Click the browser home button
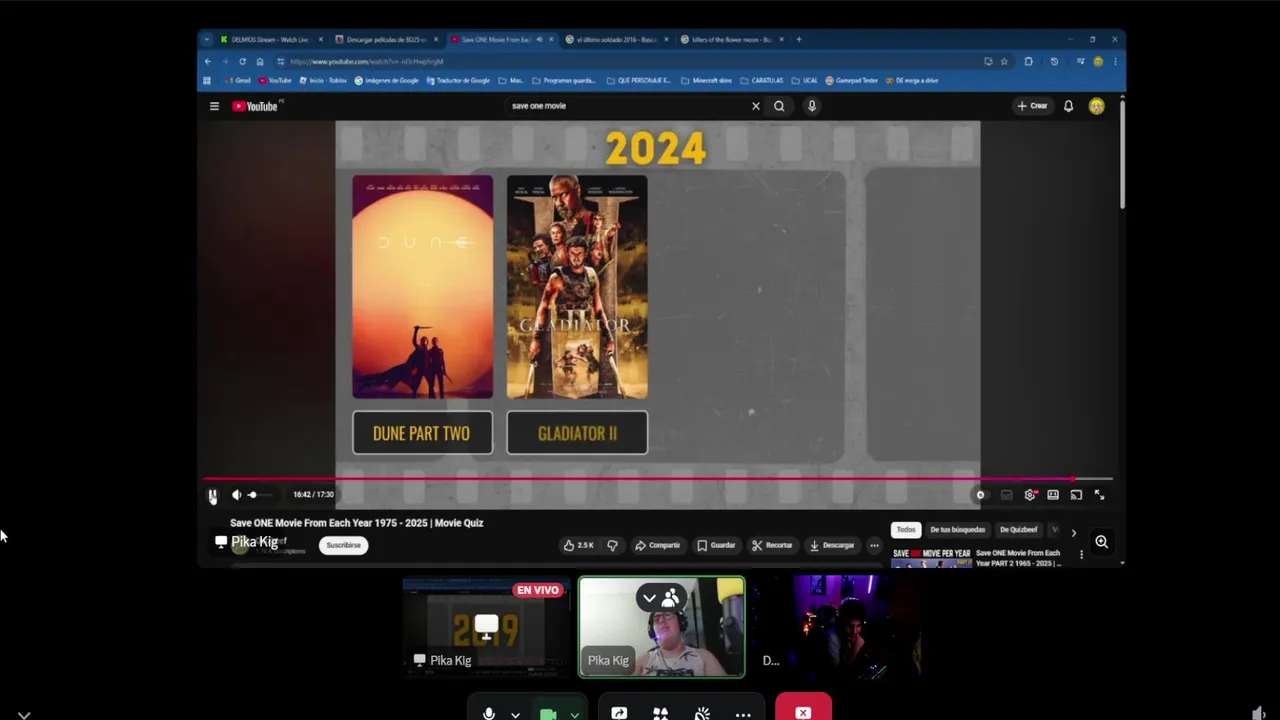 (260, 61)
